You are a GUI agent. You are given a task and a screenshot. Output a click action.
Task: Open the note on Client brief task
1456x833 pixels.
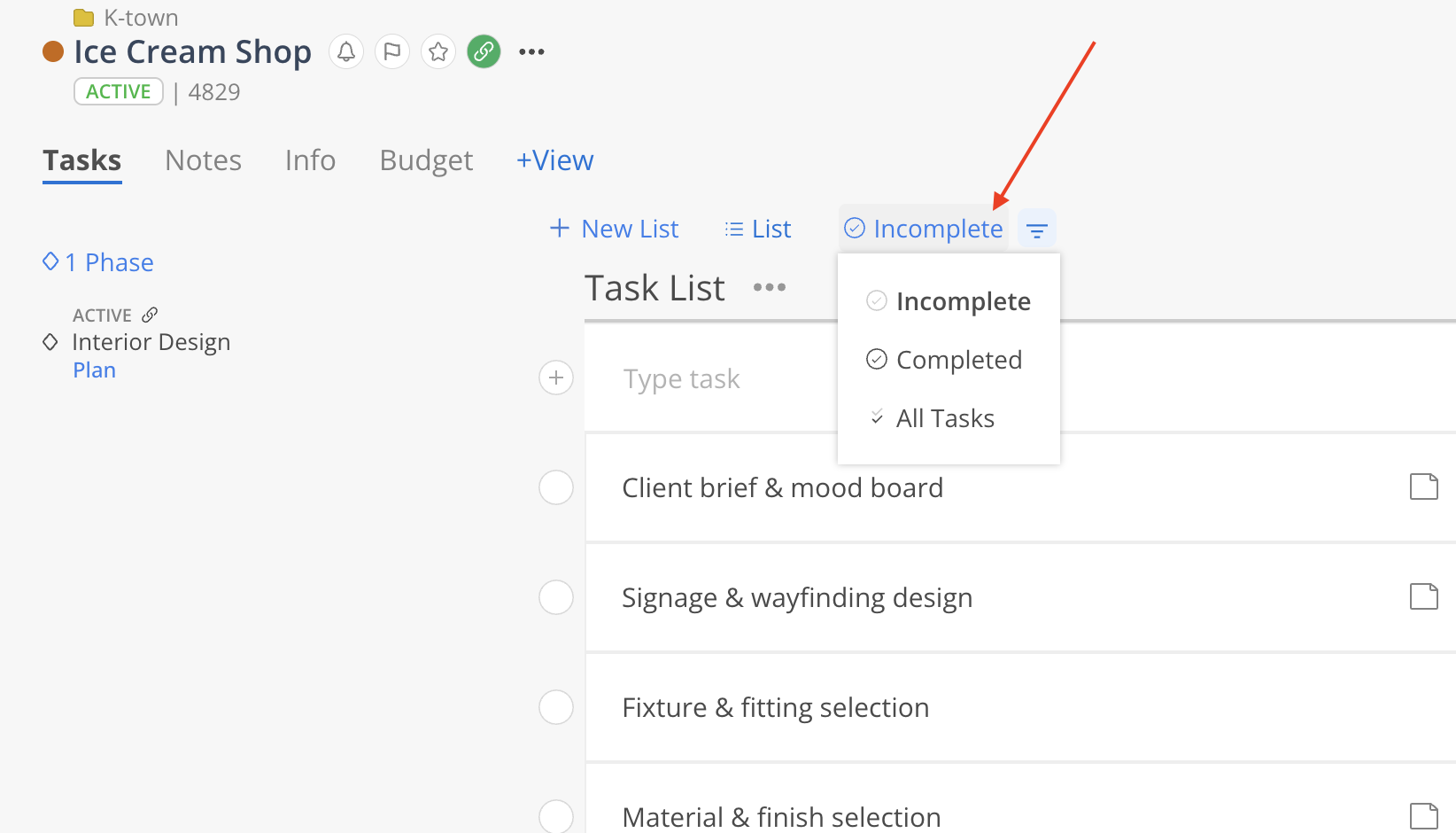(1423, 487)
